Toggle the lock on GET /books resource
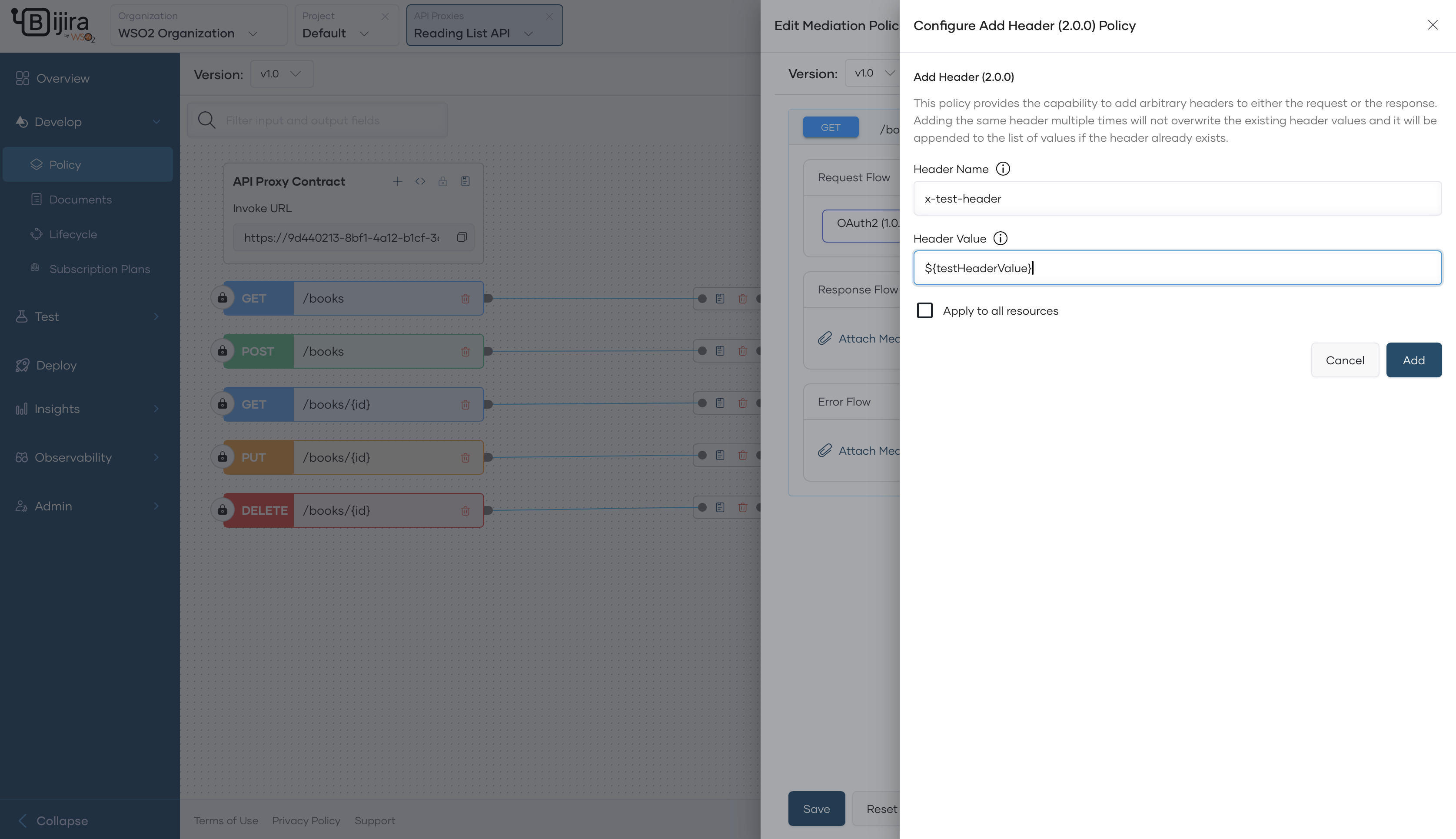The width and height of the screenshot is (1456, 839). tap(223, 298)
